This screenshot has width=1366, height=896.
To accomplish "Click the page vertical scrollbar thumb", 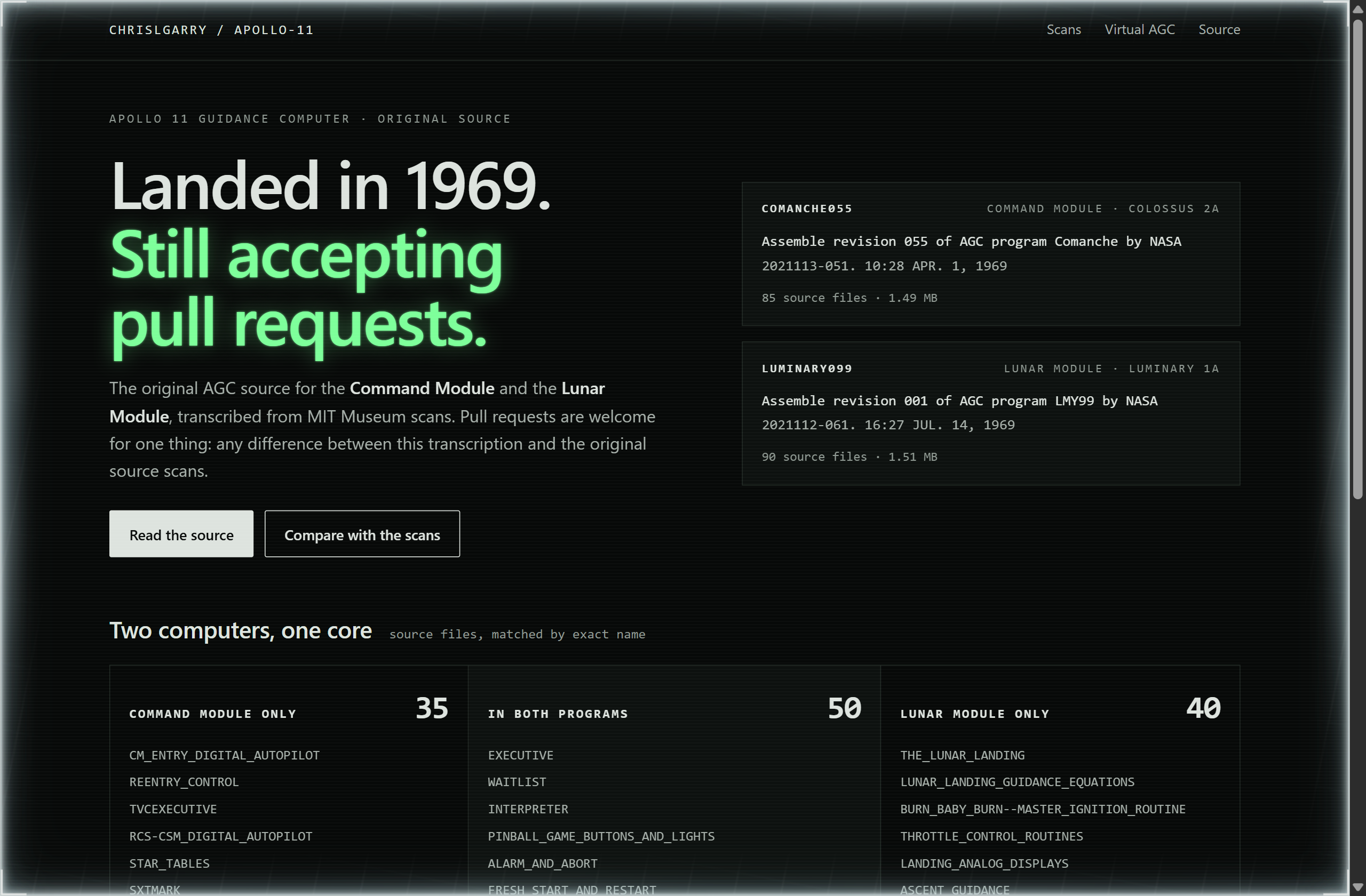I will click(1357, 259).
